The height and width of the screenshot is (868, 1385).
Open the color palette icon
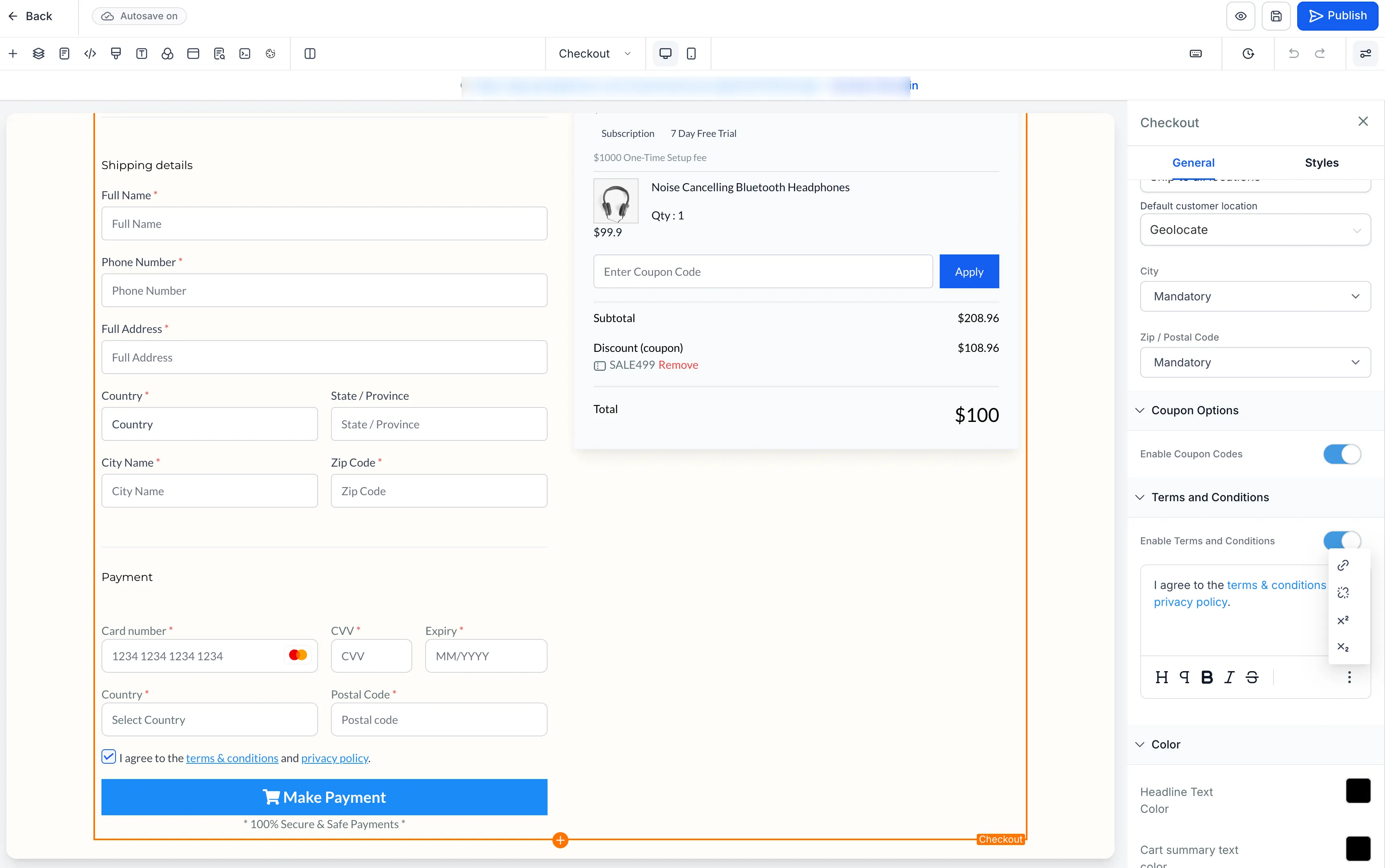167,54
